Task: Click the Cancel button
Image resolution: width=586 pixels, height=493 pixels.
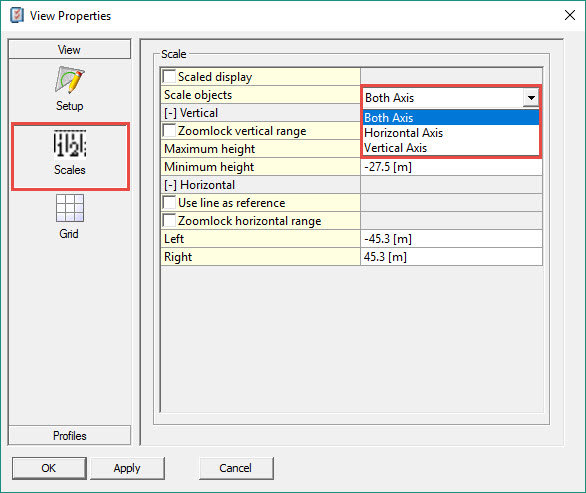Action: tap(236, 468)
